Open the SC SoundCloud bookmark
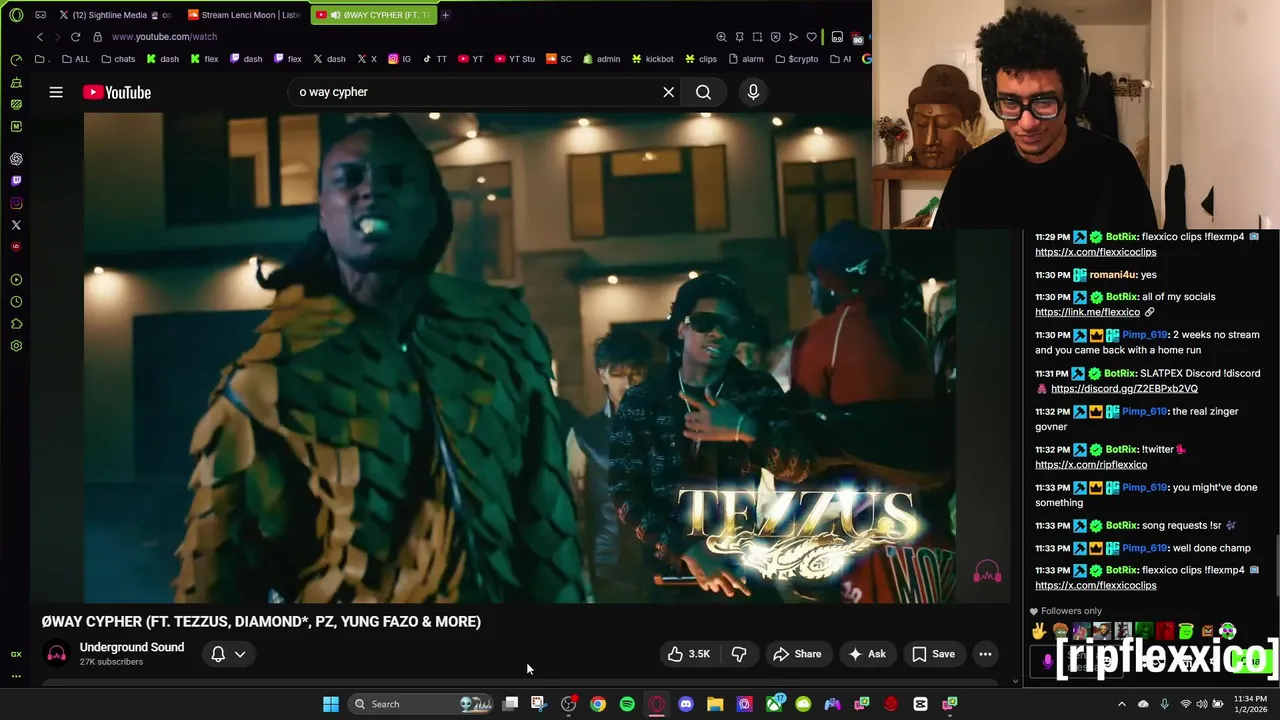 tap(559, 59)
